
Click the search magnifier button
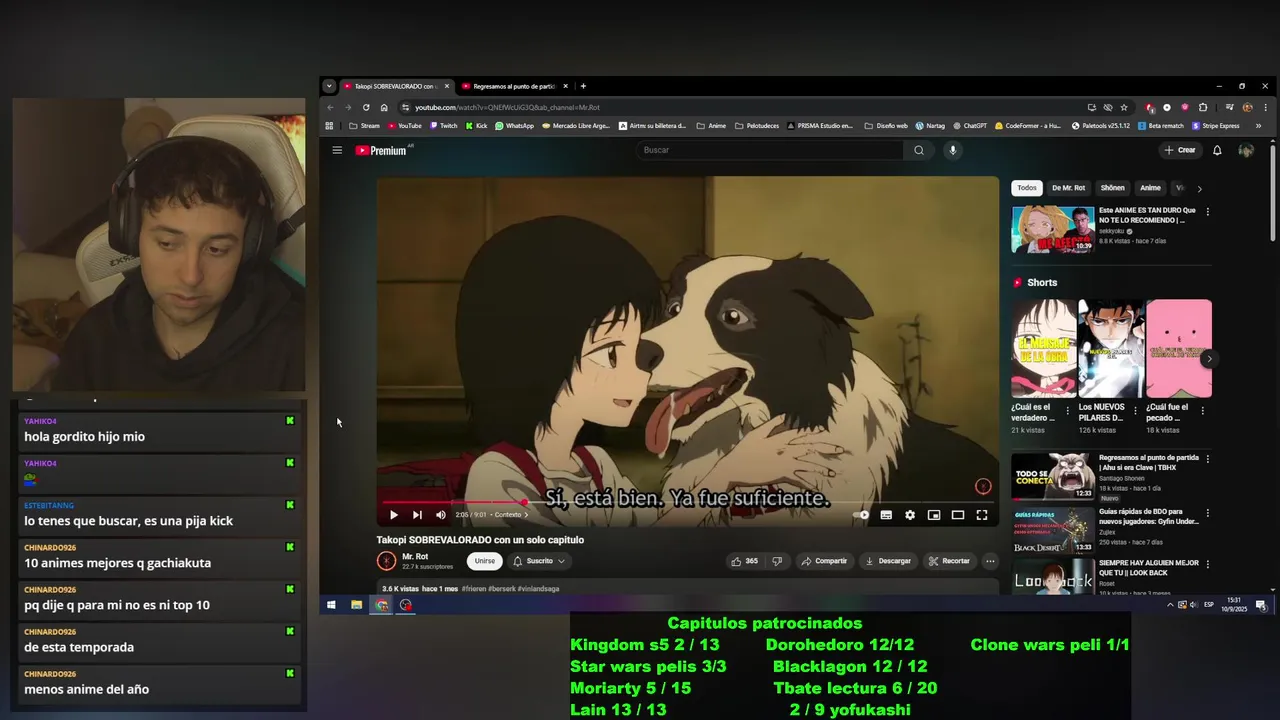pyautogui.click(x=919, y=150)
